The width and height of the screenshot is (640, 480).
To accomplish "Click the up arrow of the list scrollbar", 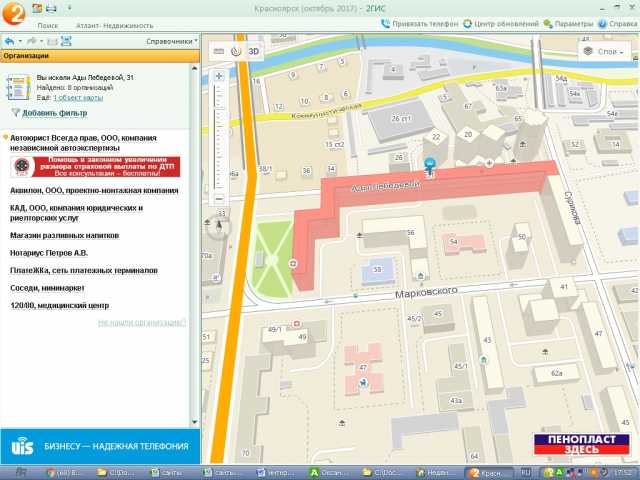I will pos(194,68).
